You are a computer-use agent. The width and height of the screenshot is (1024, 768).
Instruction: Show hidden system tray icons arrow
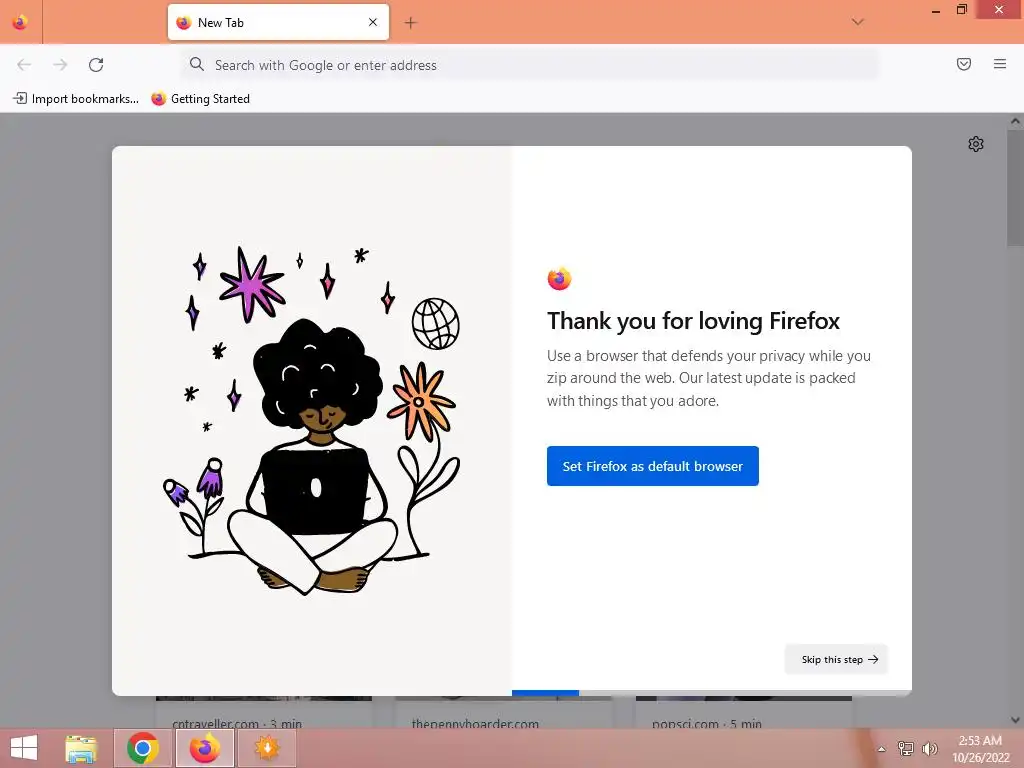(x=881, y=749)
